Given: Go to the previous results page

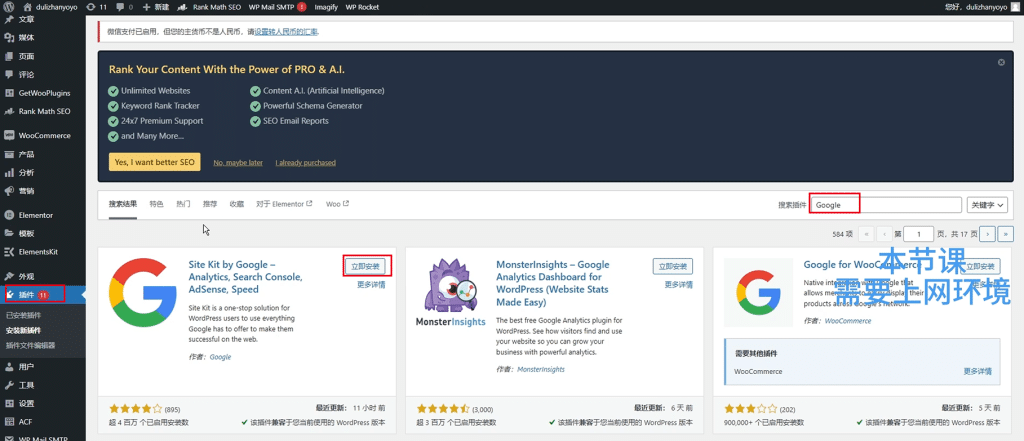Looking at the screenshot, I should [884, 233].
